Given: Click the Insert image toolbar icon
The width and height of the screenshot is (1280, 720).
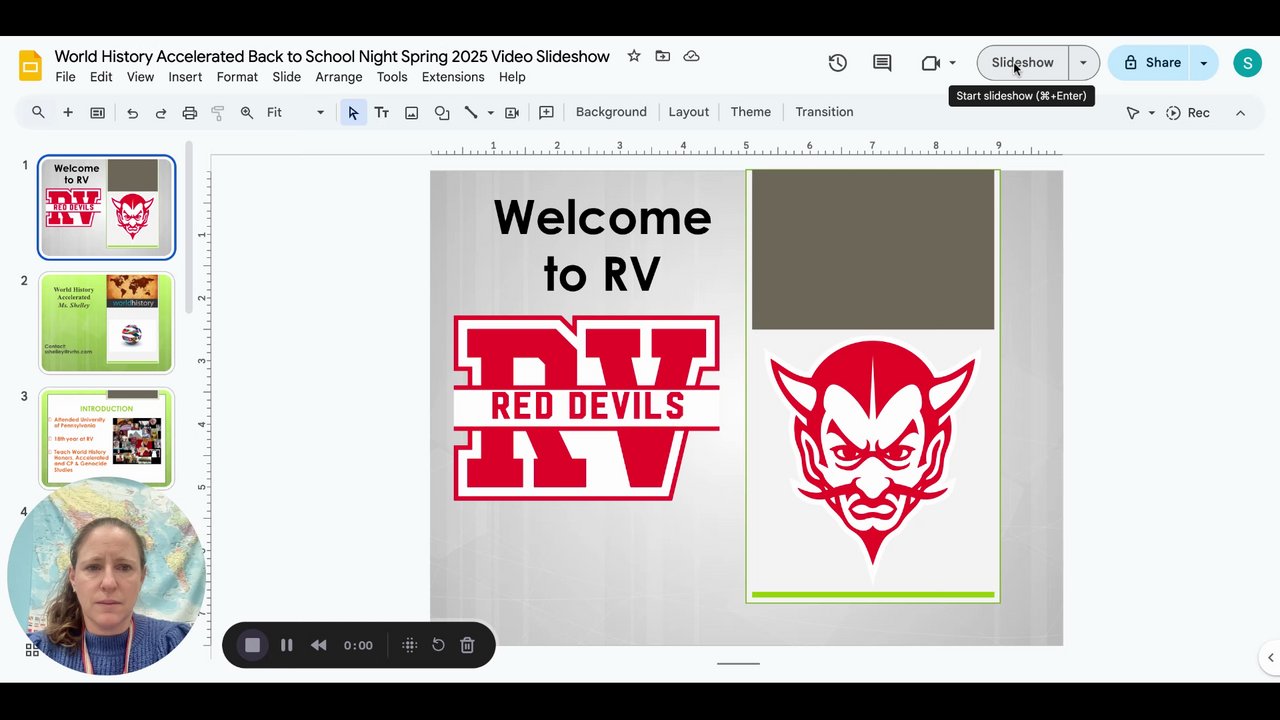Looking at the screenshot, I should pos(411,113).
